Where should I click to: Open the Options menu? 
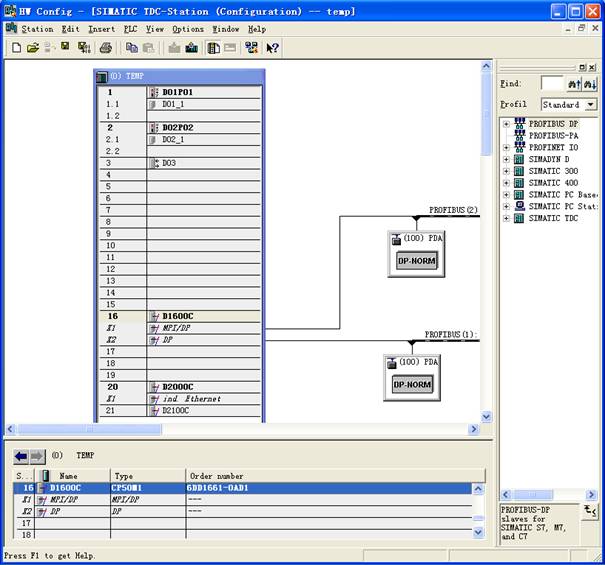[x=188, y=29]
